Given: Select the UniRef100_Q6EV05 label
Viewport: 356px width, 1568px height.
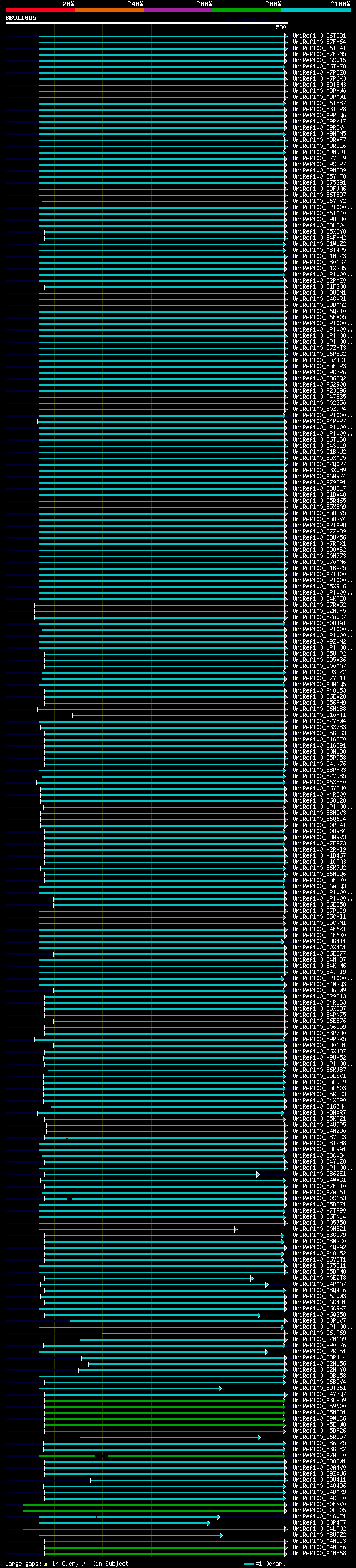Looking at the screenshot, I should (x=319, y=317).
